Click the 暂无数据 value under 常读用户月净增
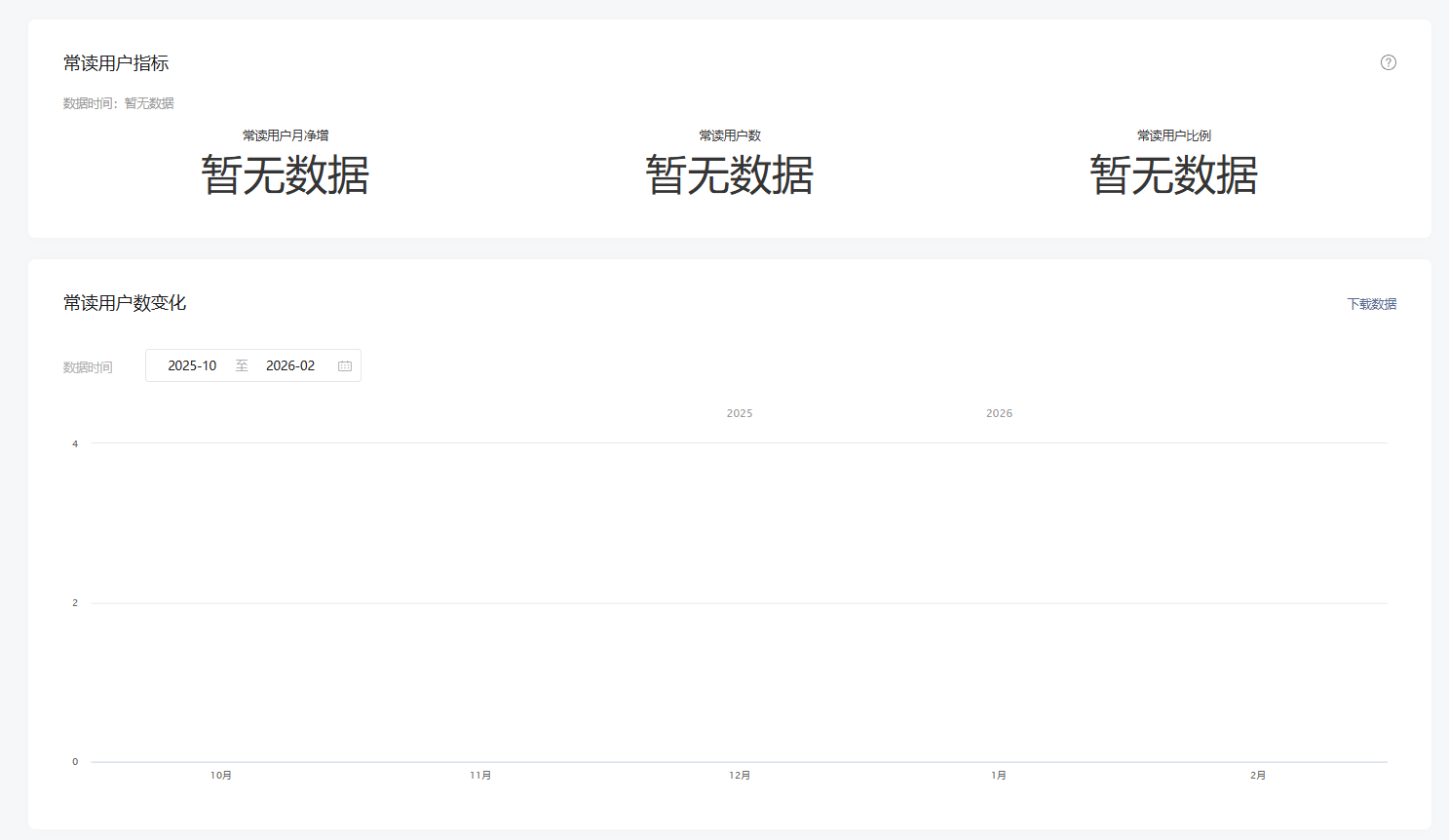 tap(286, 175)
